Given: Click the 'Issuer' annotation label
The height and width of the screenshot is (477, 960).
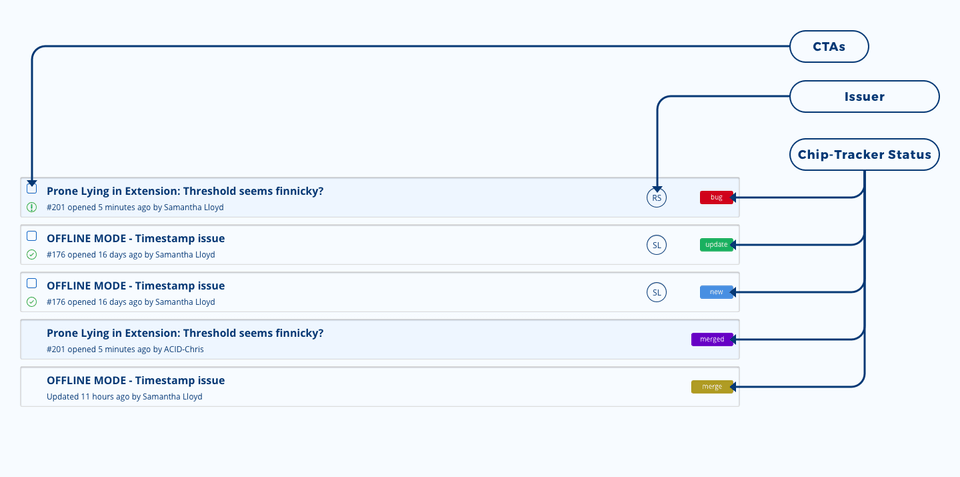Looking at the screenshot, I should [864, 97].
